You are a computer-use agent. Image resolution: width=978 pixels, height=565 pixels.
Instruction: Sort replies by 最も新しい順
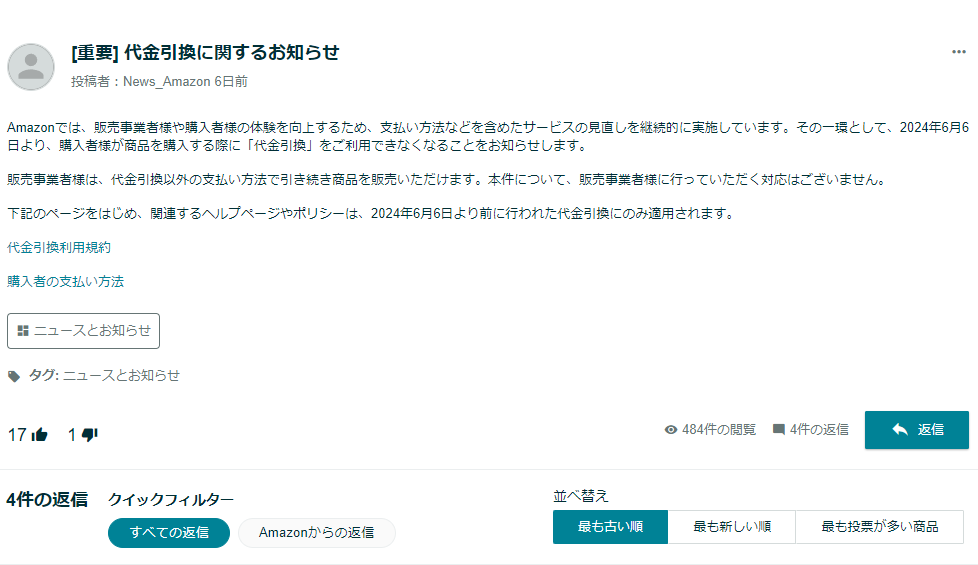[731, 527]
